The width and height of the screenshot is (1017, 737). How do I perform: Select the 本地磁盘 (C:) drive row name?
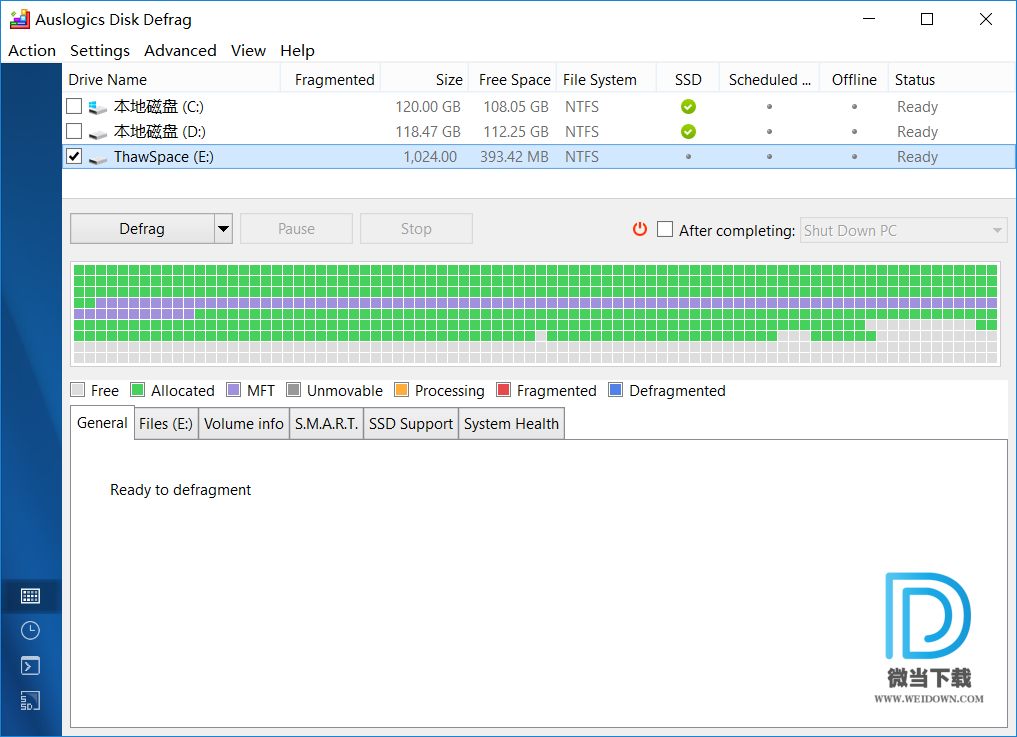click(x=159, y=106)
